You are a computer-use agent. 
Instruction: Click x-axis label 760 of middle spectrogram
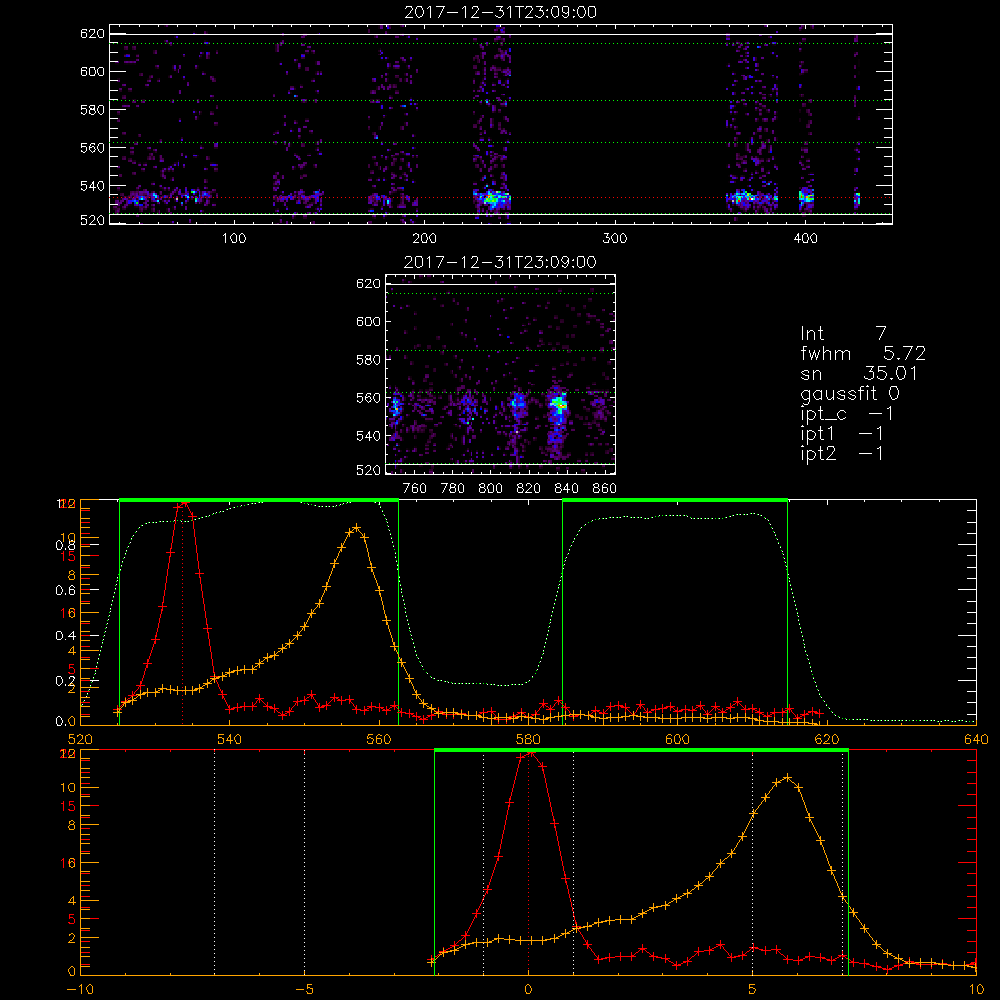point(415,489)
